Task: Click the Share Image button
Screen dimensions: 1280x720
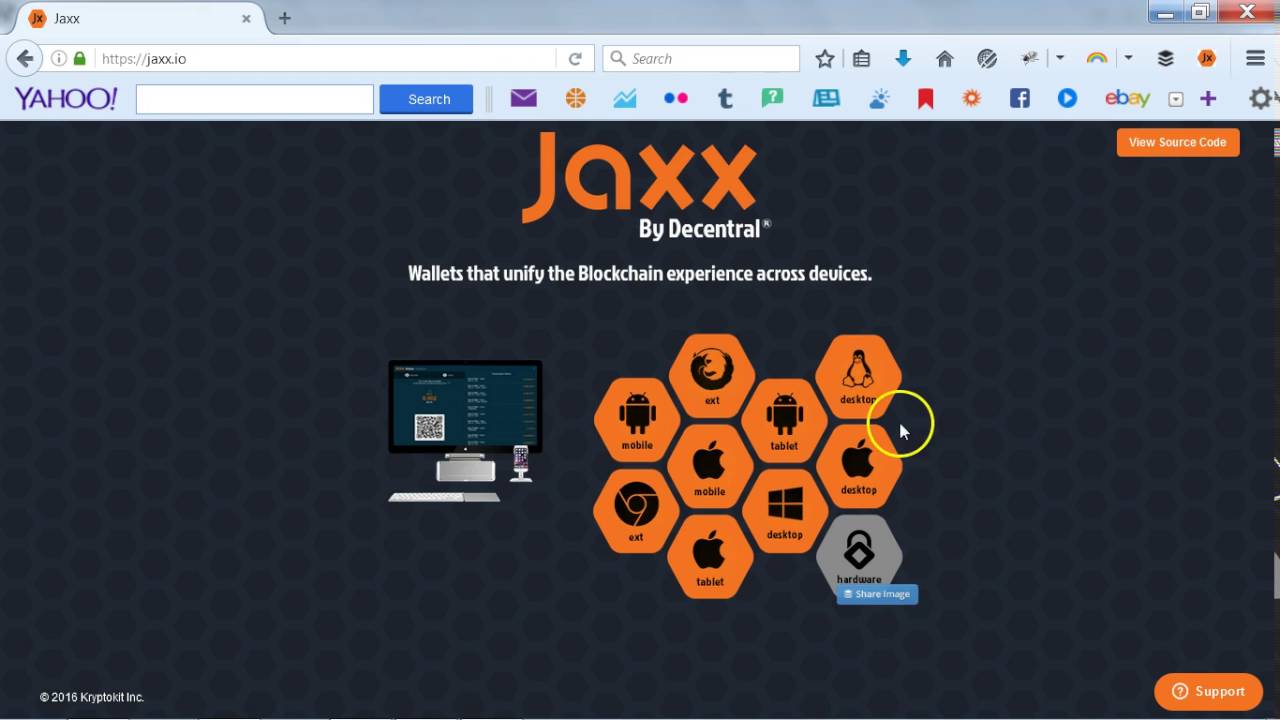Action: [x=877, y=594]
